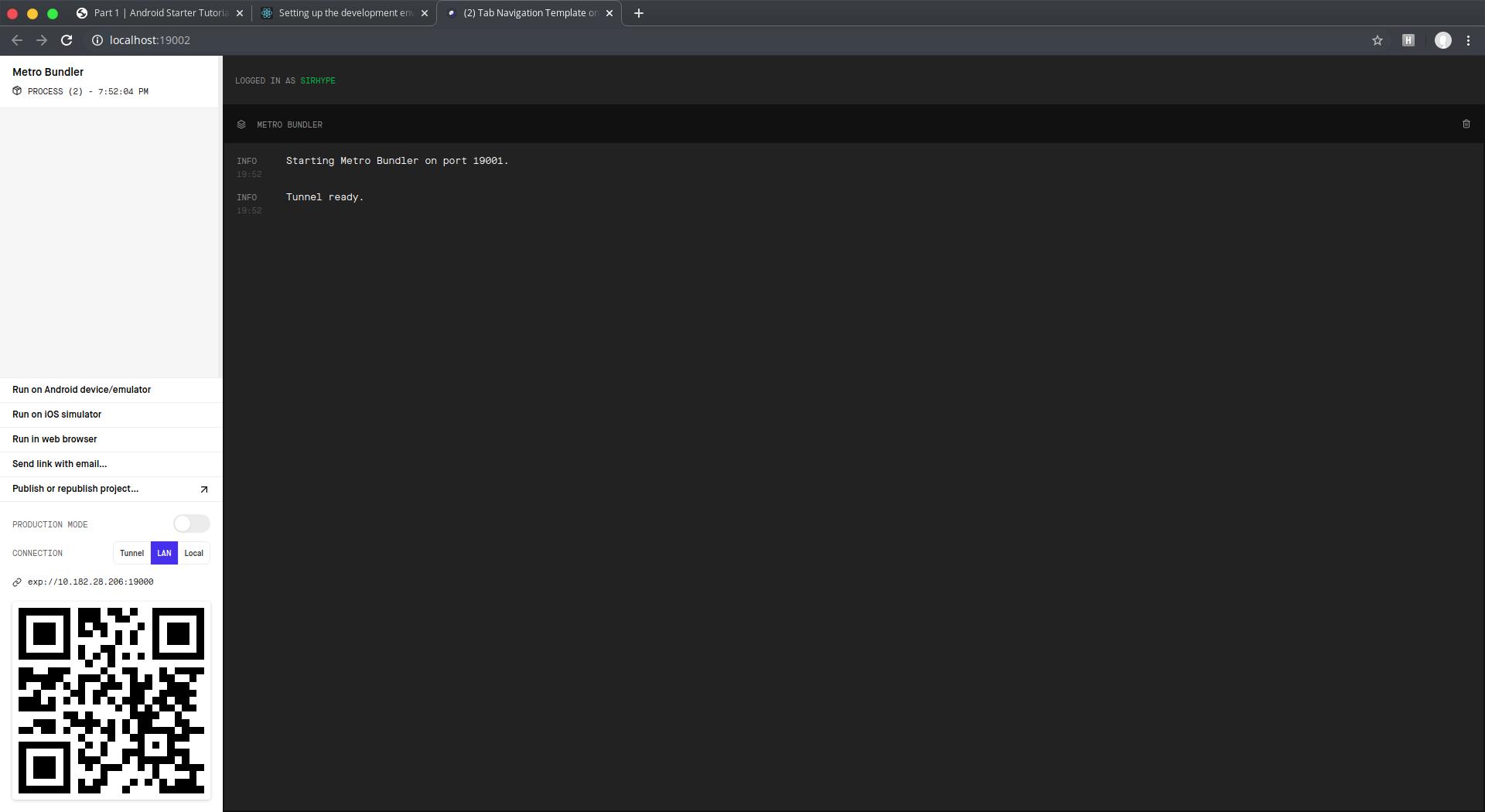Click the SIRHYPE username link
Screen dimensions: 1485x812
[x=318, y=81]
